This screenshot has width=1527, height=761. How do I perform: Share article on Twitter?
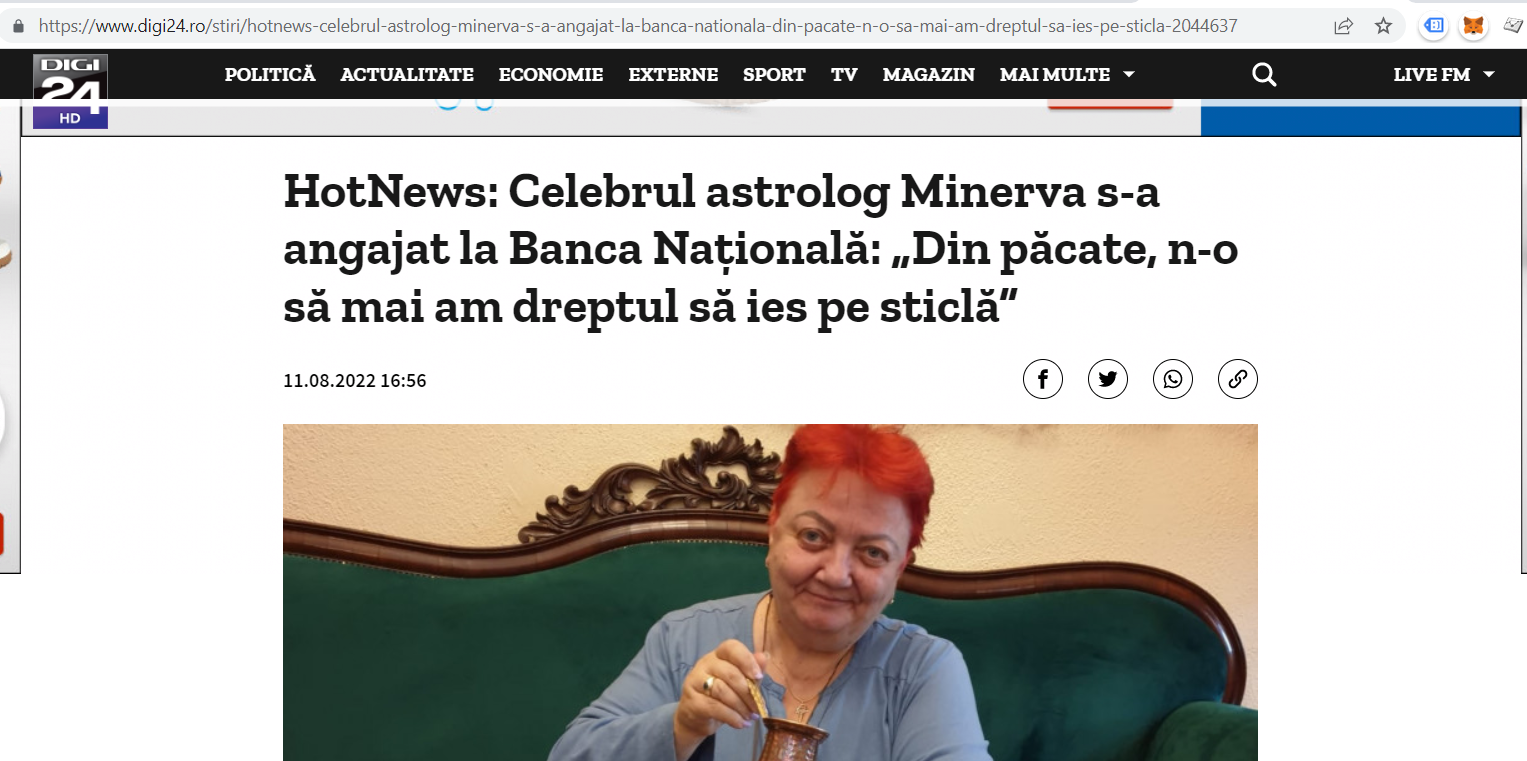1108,379
